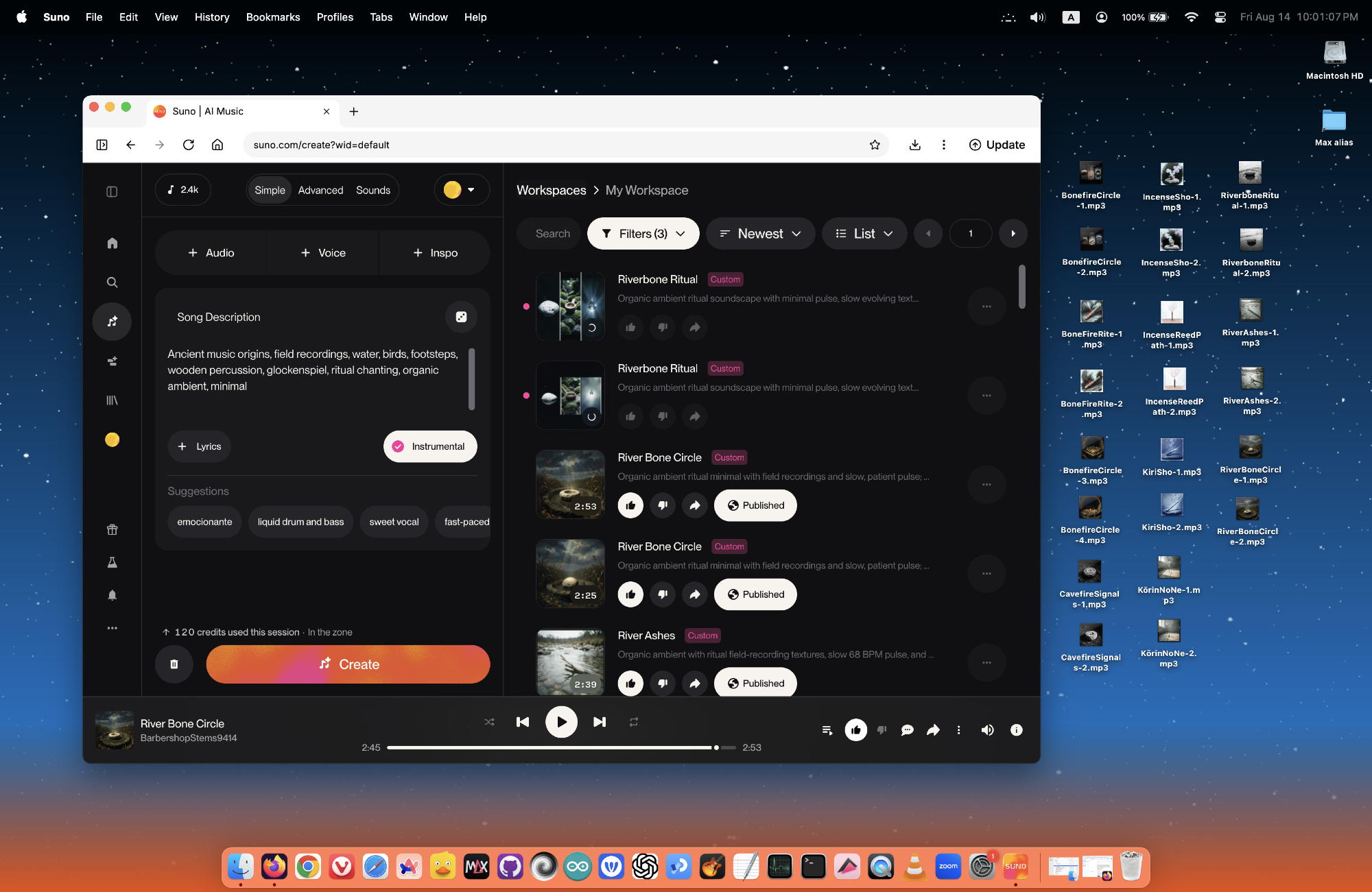Toggle Published status on River Ashes
Screen dimensions: 1372x892
point(755,684)
